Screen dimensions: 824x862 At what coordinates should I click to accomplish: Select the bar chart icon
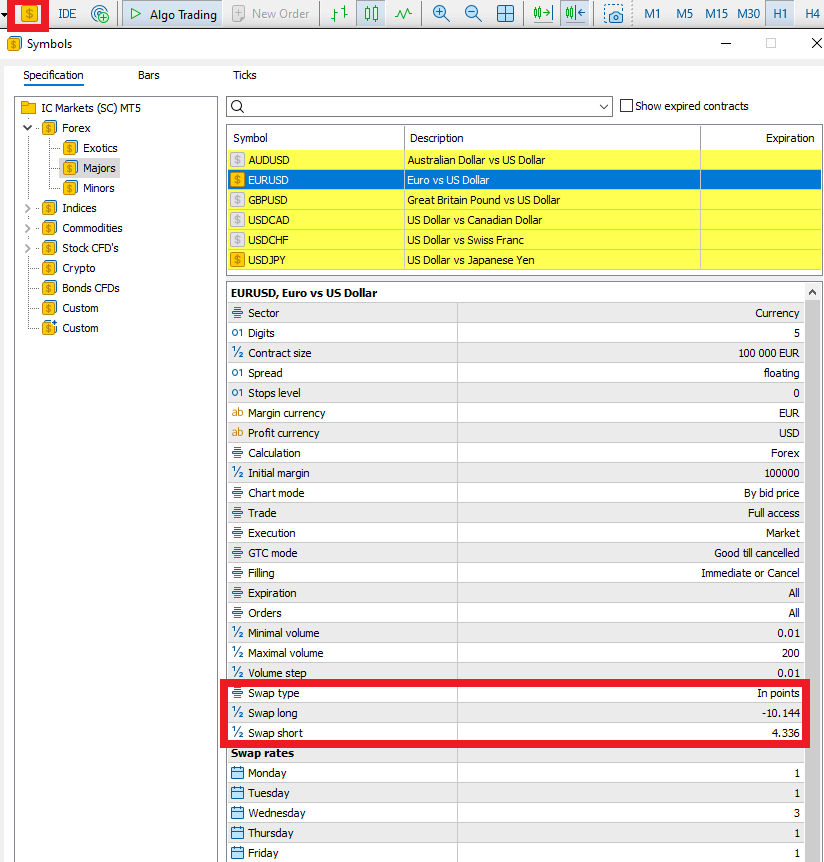(340, 14)
